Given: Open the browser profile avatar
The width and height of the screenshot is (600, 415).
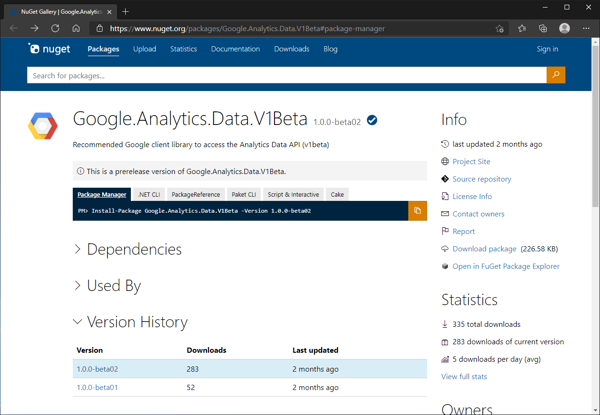Looking at the screenshot, I should pos(564,28).
